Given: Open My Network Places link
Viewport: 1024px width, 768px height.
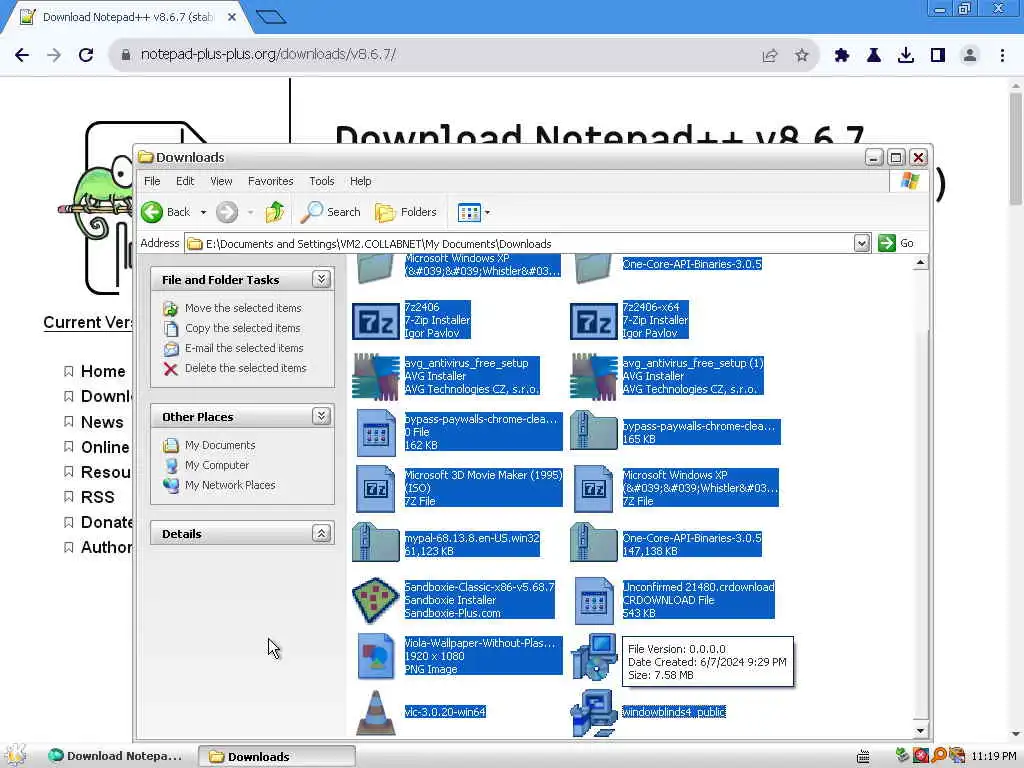Looking at the screenshot, I should tap(230, 485).
